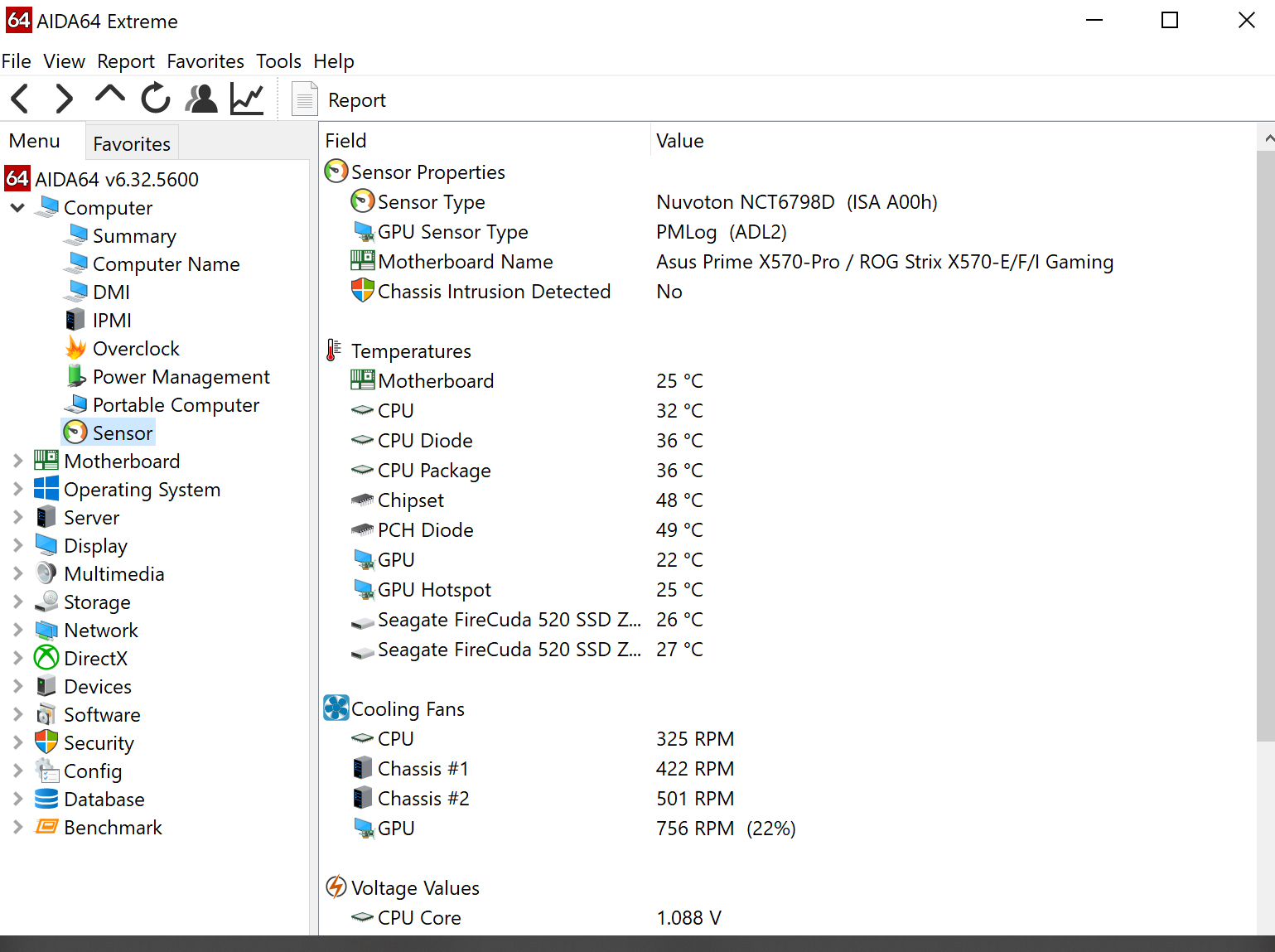Click the Overclock flame icon
This screenshot has height=952, width=1275.
(76, 348)
